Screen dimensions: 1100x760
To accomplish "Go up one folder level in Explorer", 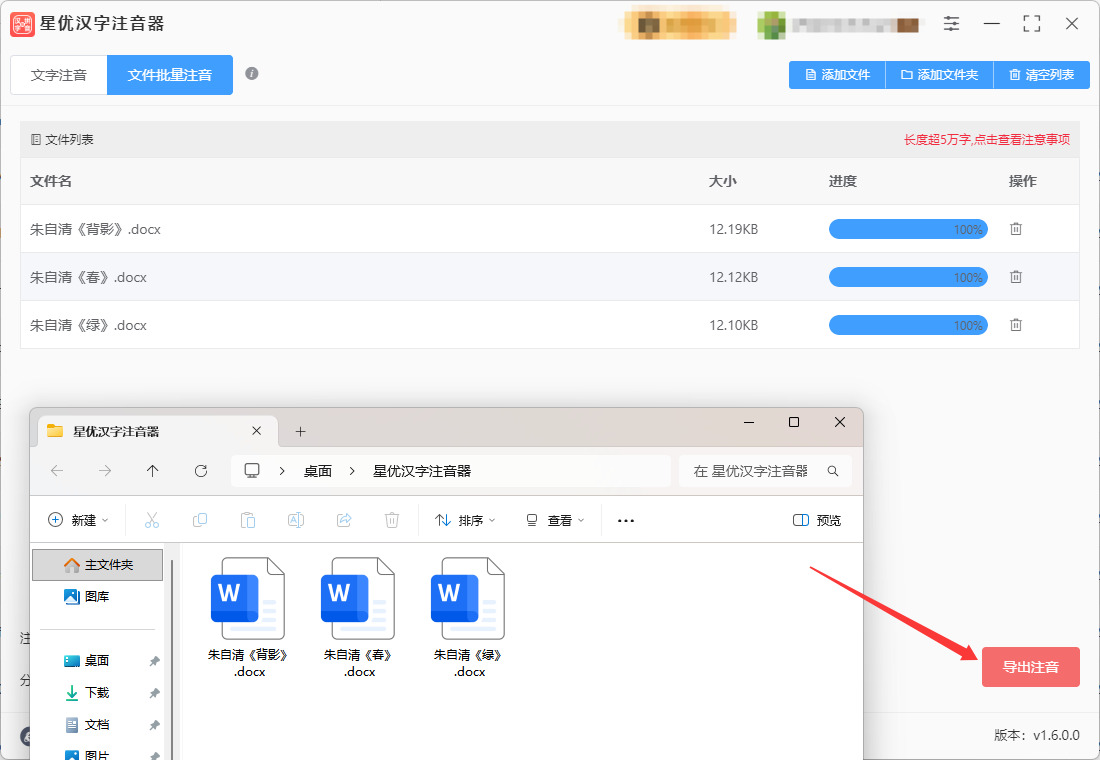I will point(152,471).
